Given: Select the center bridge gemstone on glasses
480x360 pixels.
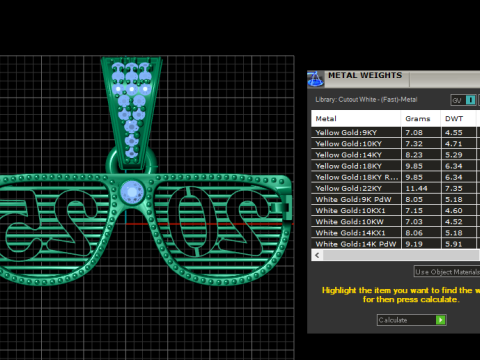Looking at the screenshot, I should [132, 192].
